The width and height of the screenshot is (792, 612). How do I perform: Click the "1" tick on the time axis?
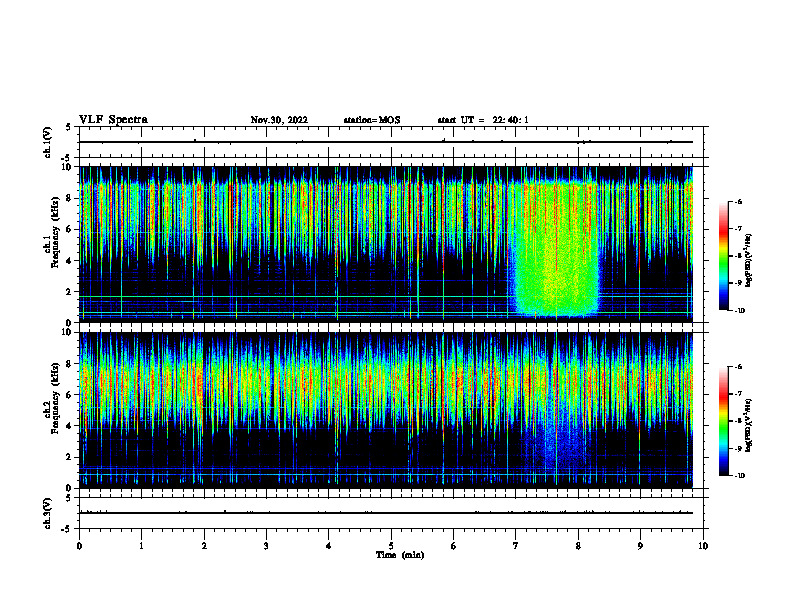[x=141, y=546]
